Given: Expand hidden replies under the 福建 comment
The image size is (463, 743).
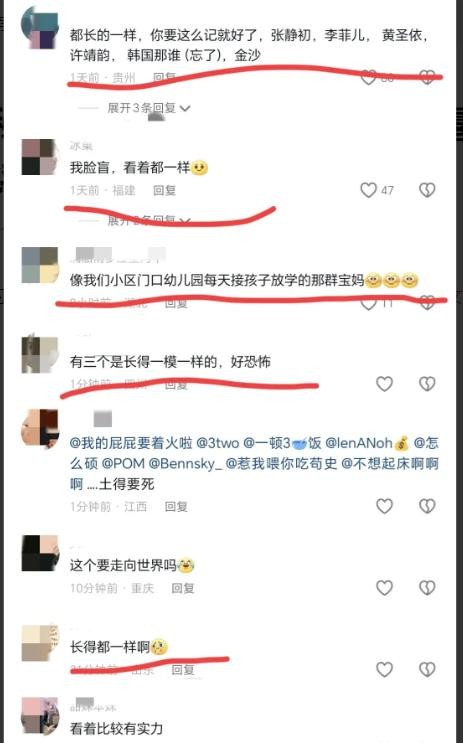Looking at the screenshot, I should coord(149,220).
